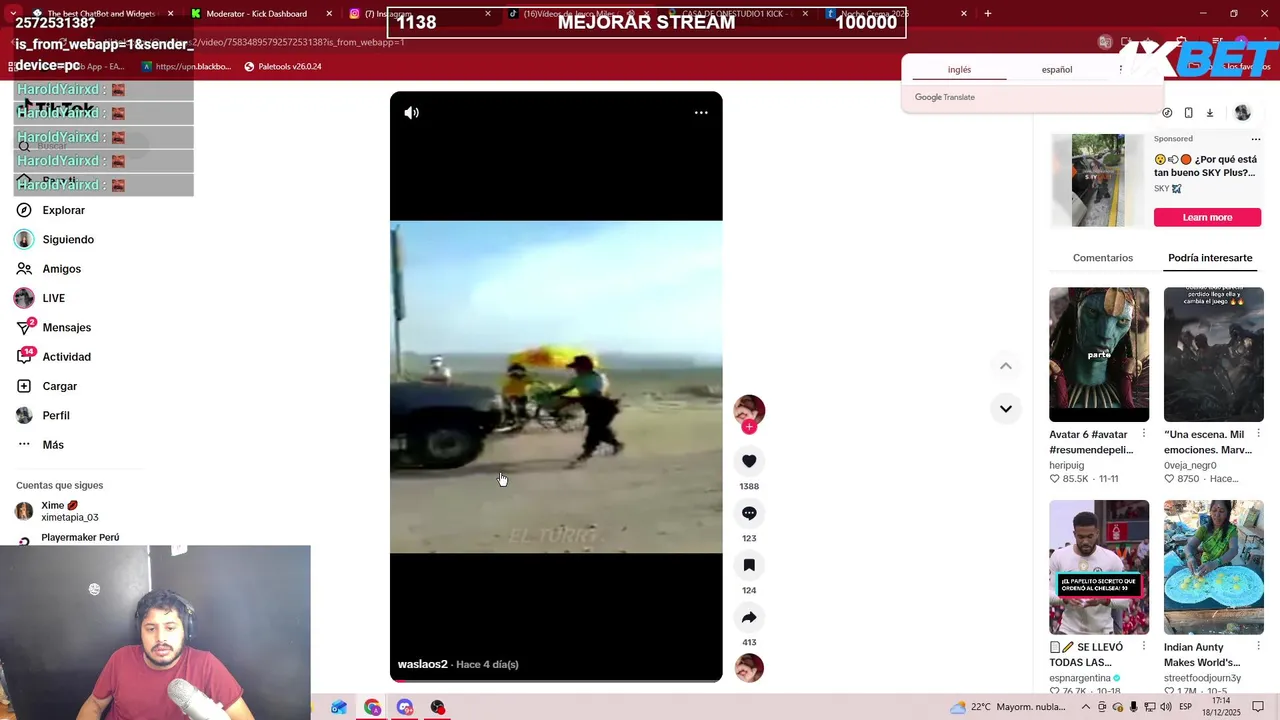
Task: Open Google Translate popup options menu
Action: tap(1121, 70)
